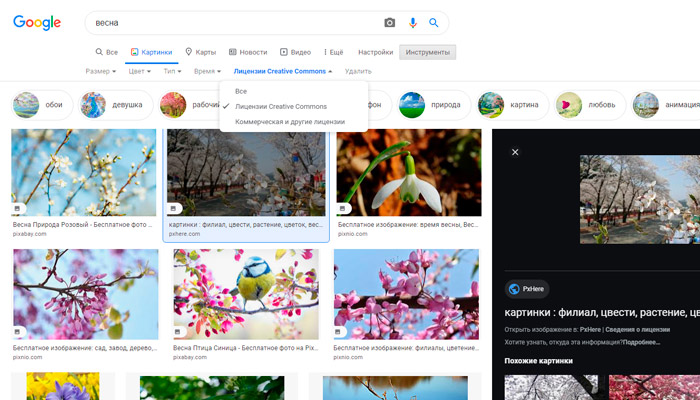Switch to the Все tab
Image resolution: width=700 pixels, height=400 pixels.
tap(107, 52)
